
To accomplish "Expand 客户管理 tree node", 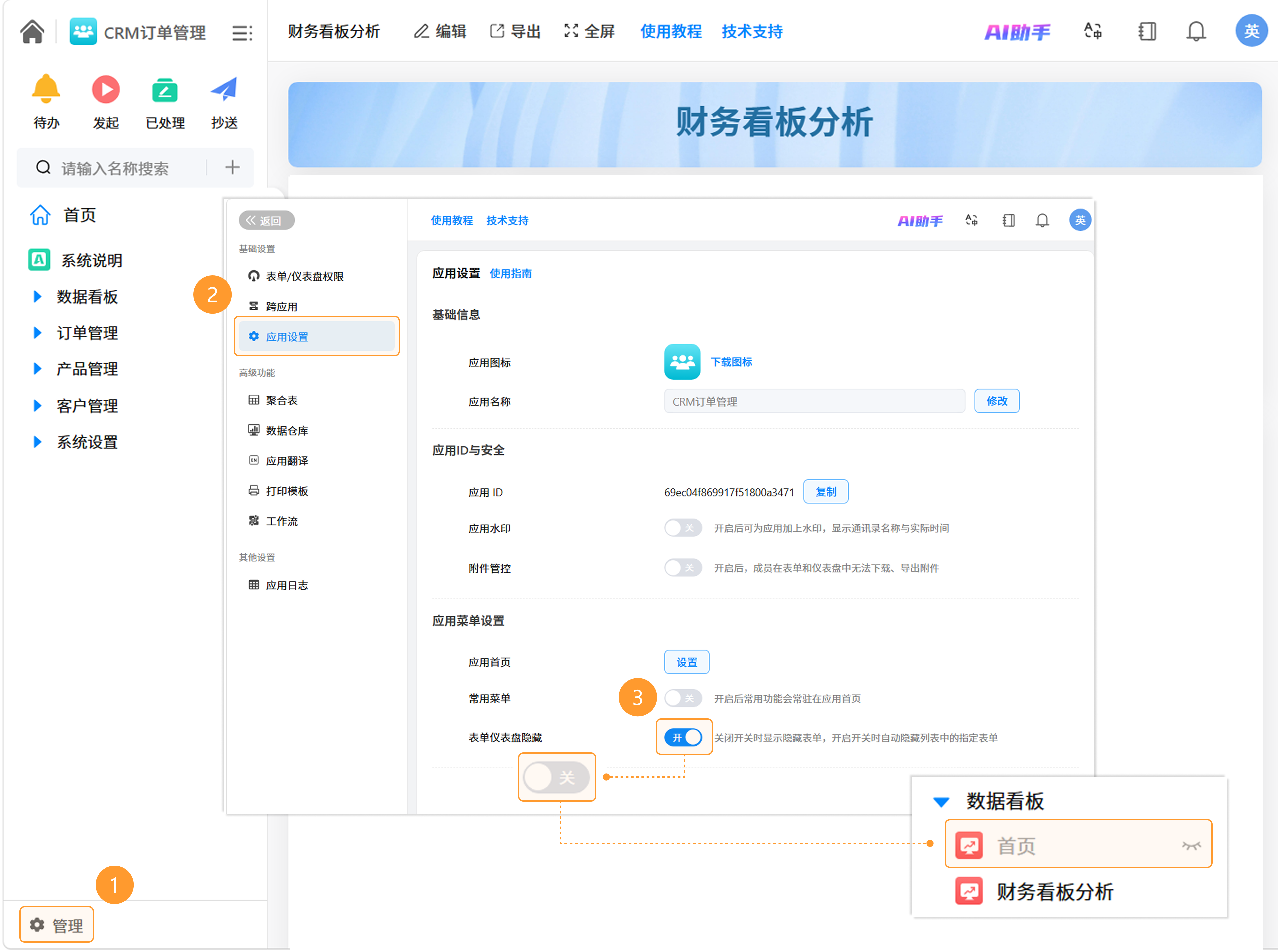I will coord(38,406).
